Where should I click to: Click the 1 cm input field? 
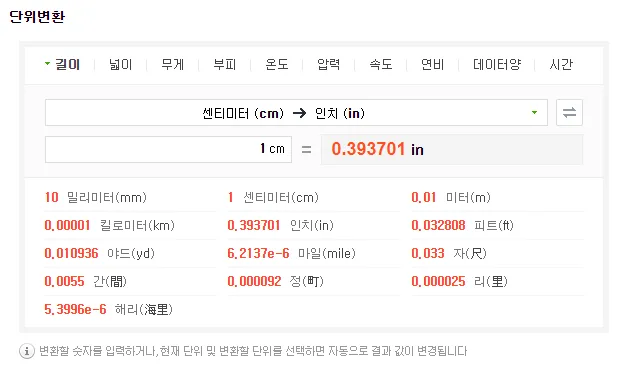tap(168, 149)
